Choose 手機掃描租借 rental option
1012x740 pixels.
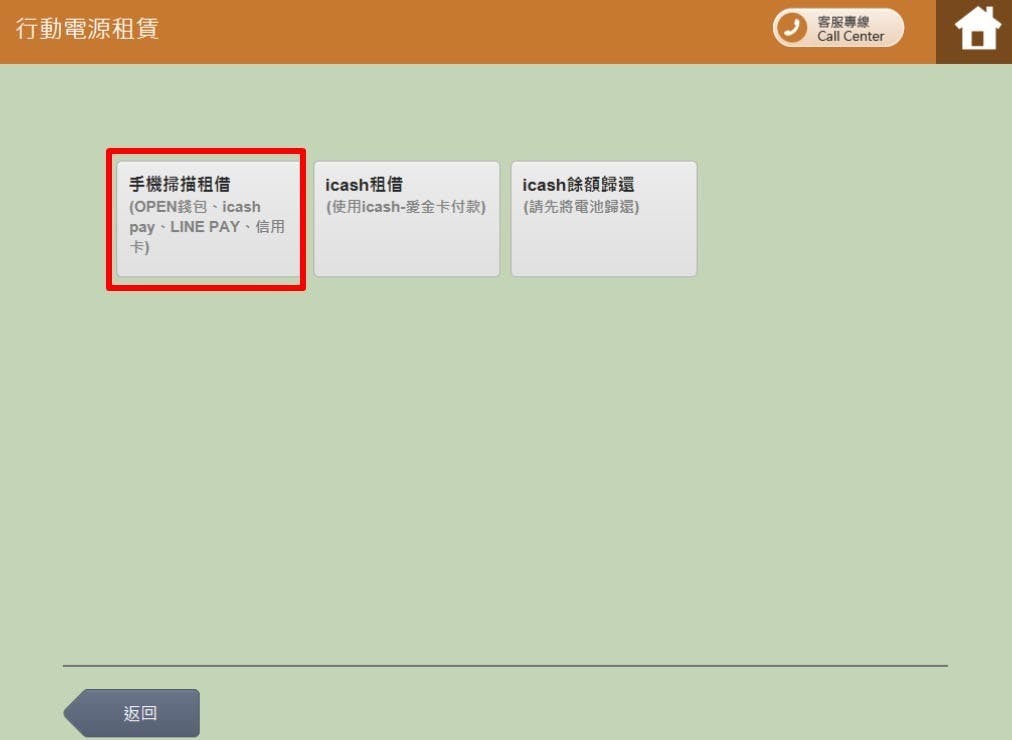[208, 219]
